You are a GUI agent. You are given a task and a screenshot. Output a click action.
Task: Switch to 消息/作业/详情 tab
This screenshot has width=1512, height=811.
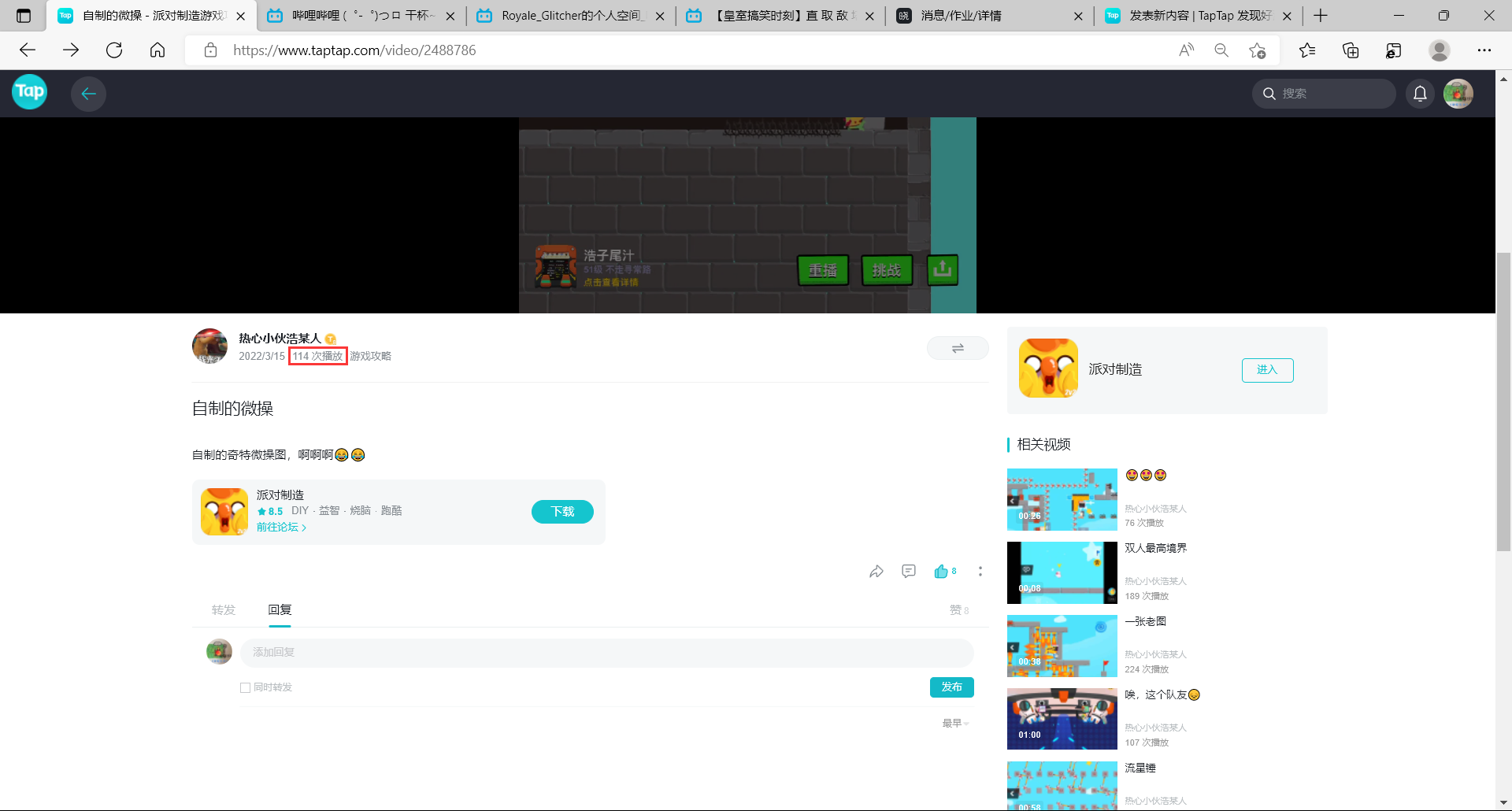990,16
